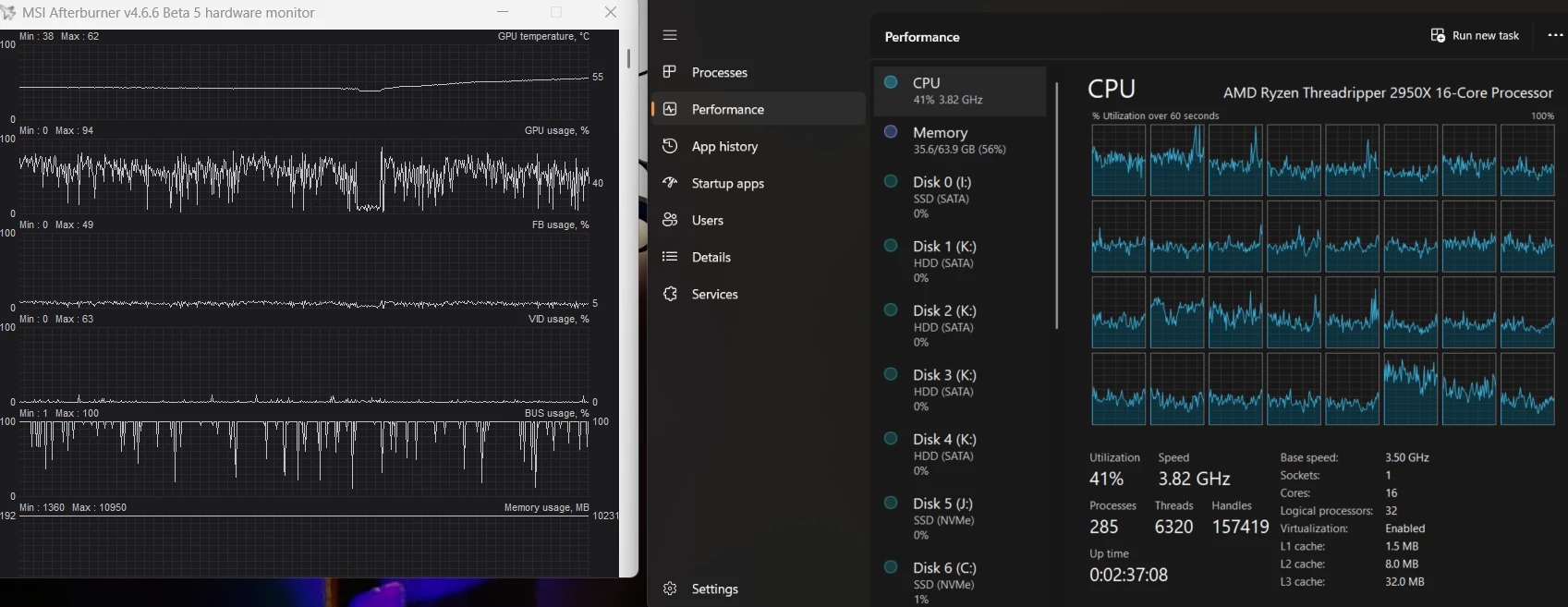1568x607 pixels.
Task: Click the Processes icon in Task Manager sidebar
Action: click(x=670, y=72)
